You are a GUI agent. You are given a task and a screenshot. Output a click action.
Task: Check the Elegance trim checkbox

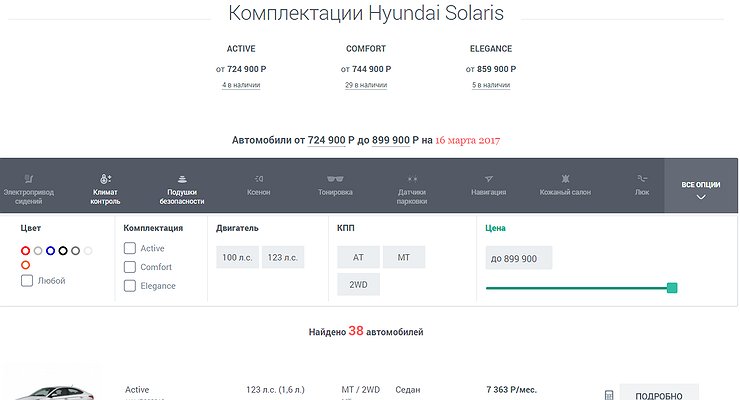click(x=130, y=286)
